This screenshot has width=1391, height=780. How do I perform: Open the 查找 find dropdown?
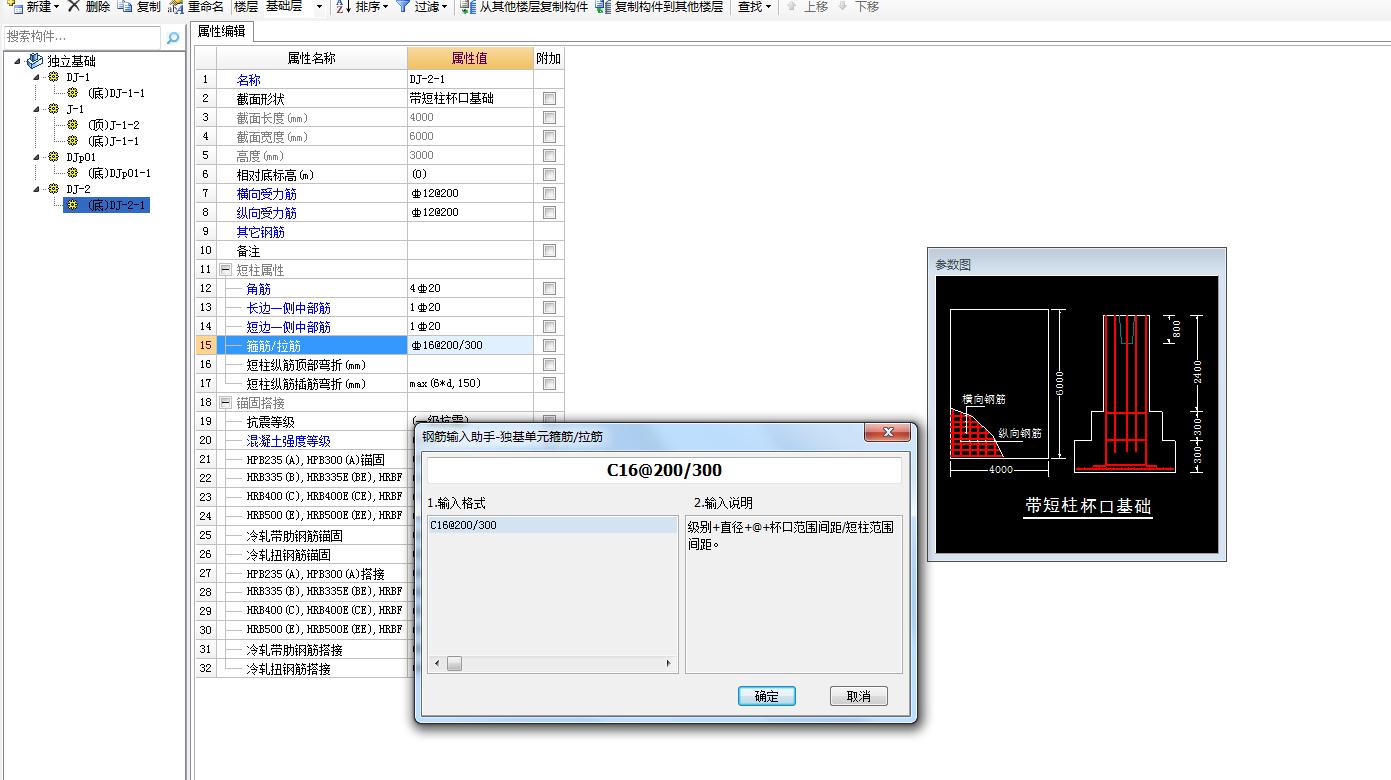pos(768,7)
